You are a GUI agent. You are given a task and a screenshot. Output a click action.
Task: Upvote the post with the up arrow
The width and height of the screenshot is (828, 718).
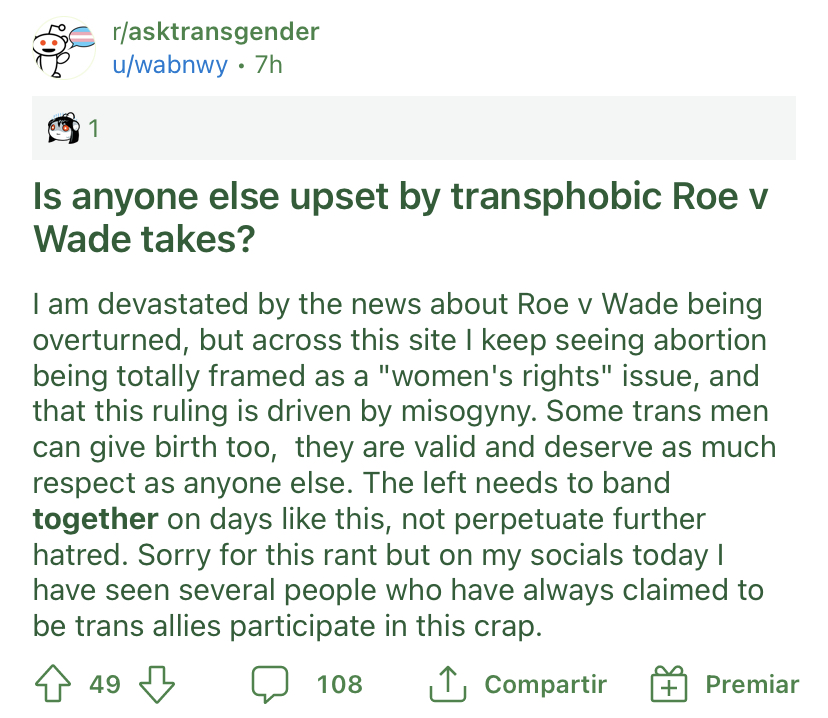53,684
